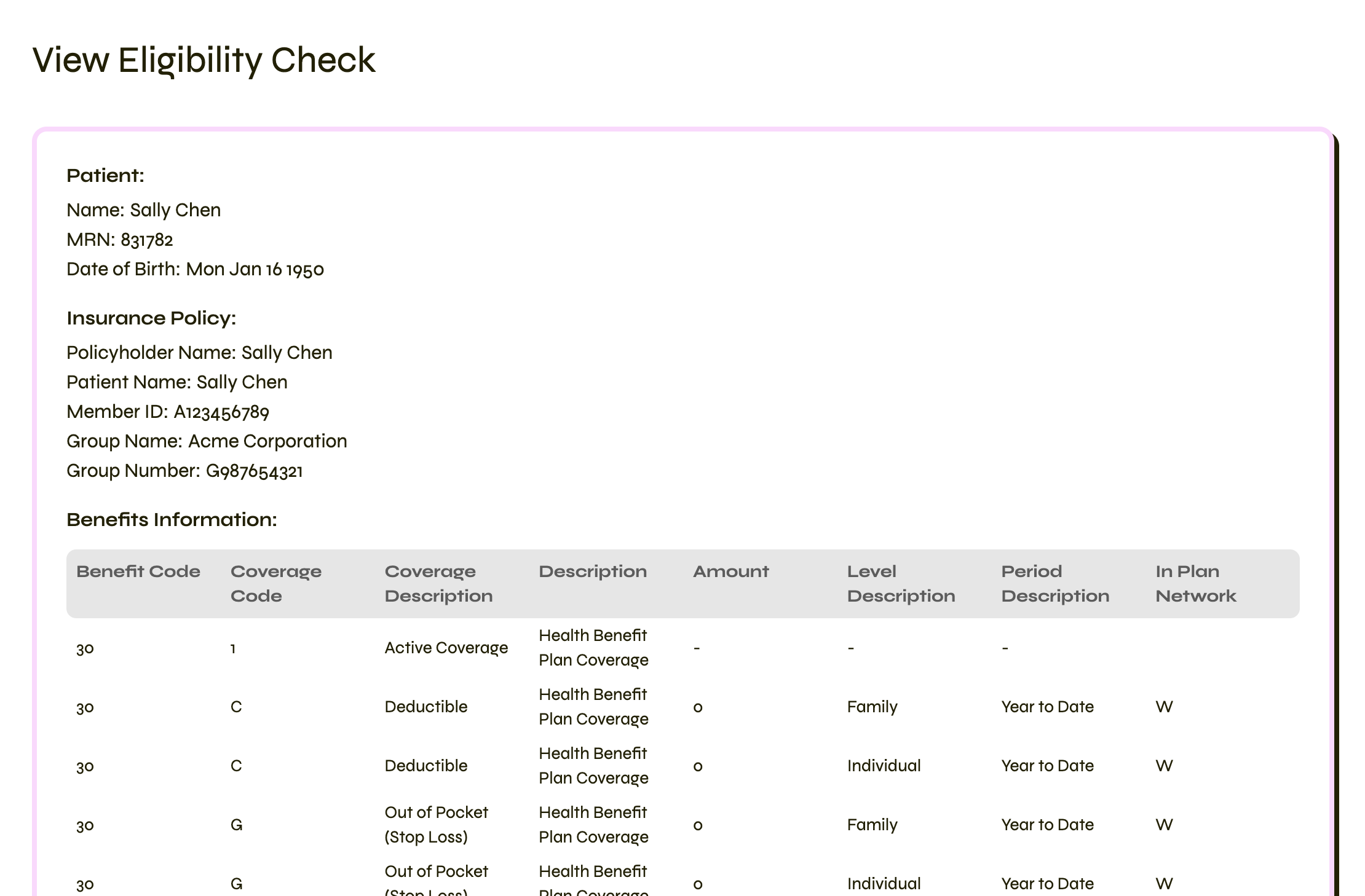Click the Coverage Description column header
Screen dimensions: 1365x896
439,584
